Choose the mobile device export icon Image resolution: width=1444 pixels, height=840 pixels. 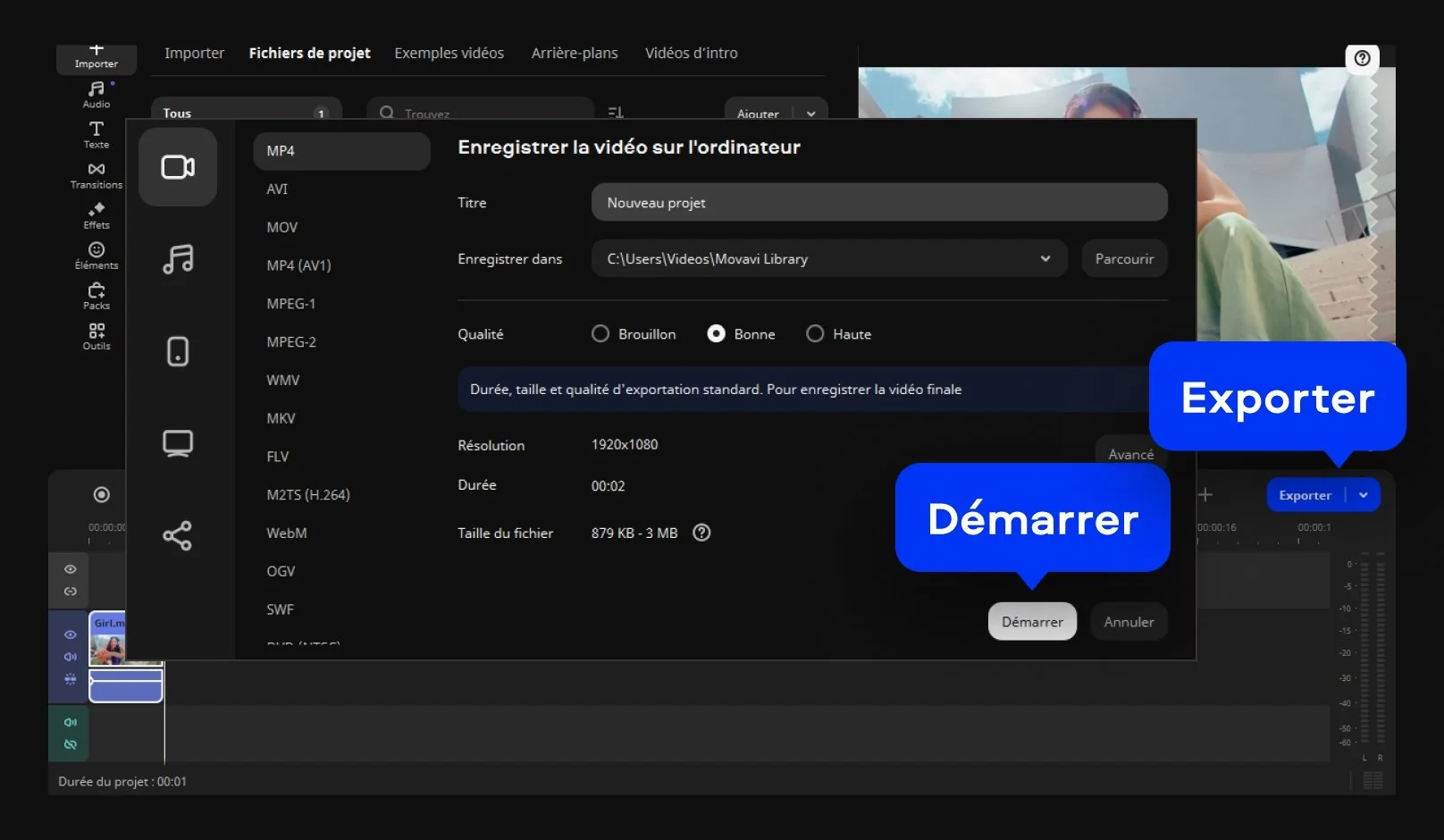[x=178, y=351]
